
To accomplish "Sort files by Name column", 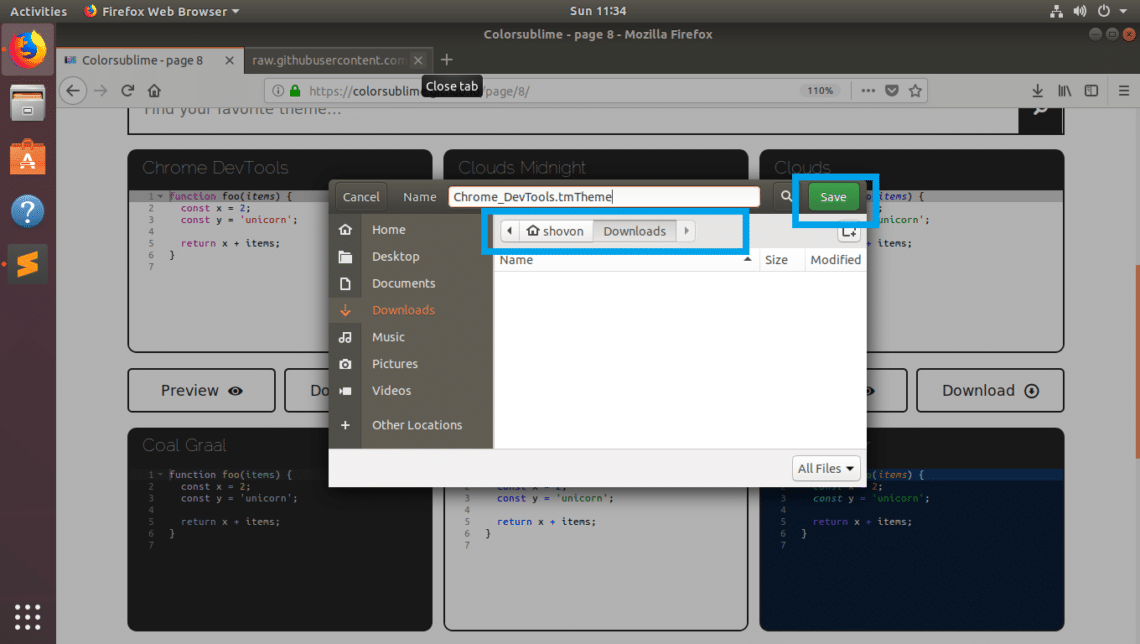I will click(627, 260).
